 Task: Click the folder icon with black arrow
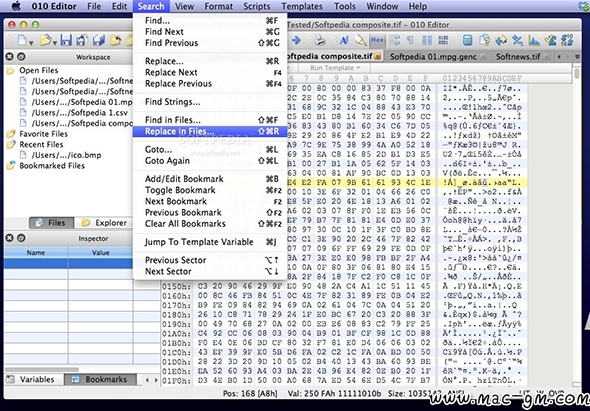[116, 40]
